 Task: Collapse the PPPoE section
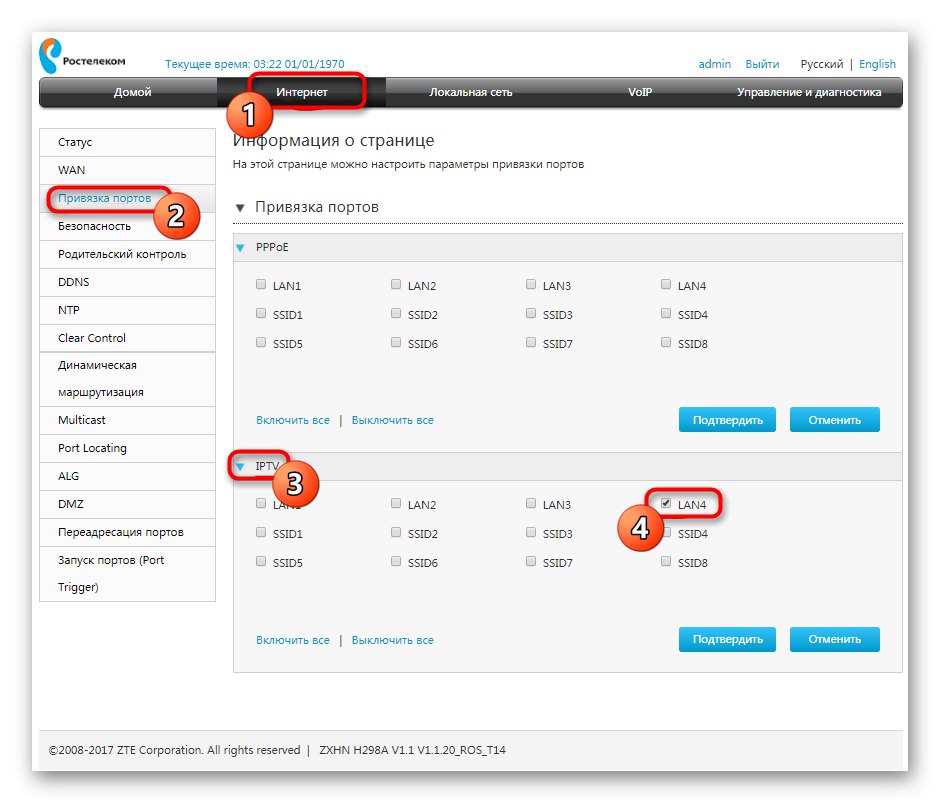240,248
